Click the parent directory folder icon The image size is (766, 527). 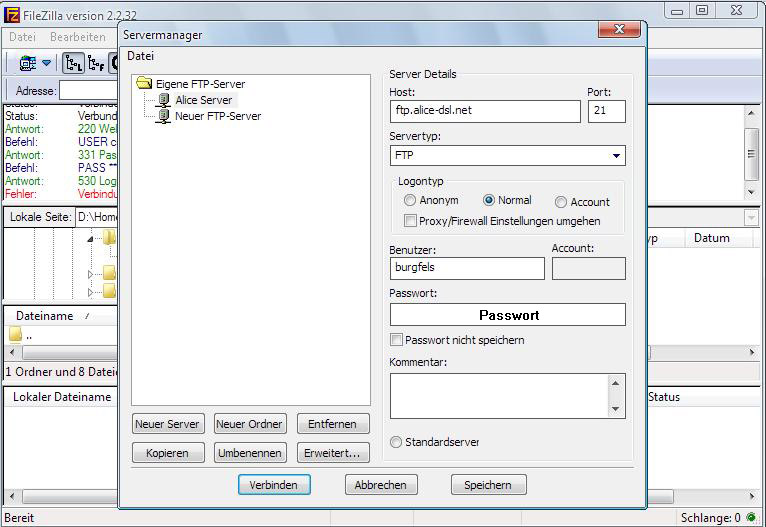tap(15, 335)
